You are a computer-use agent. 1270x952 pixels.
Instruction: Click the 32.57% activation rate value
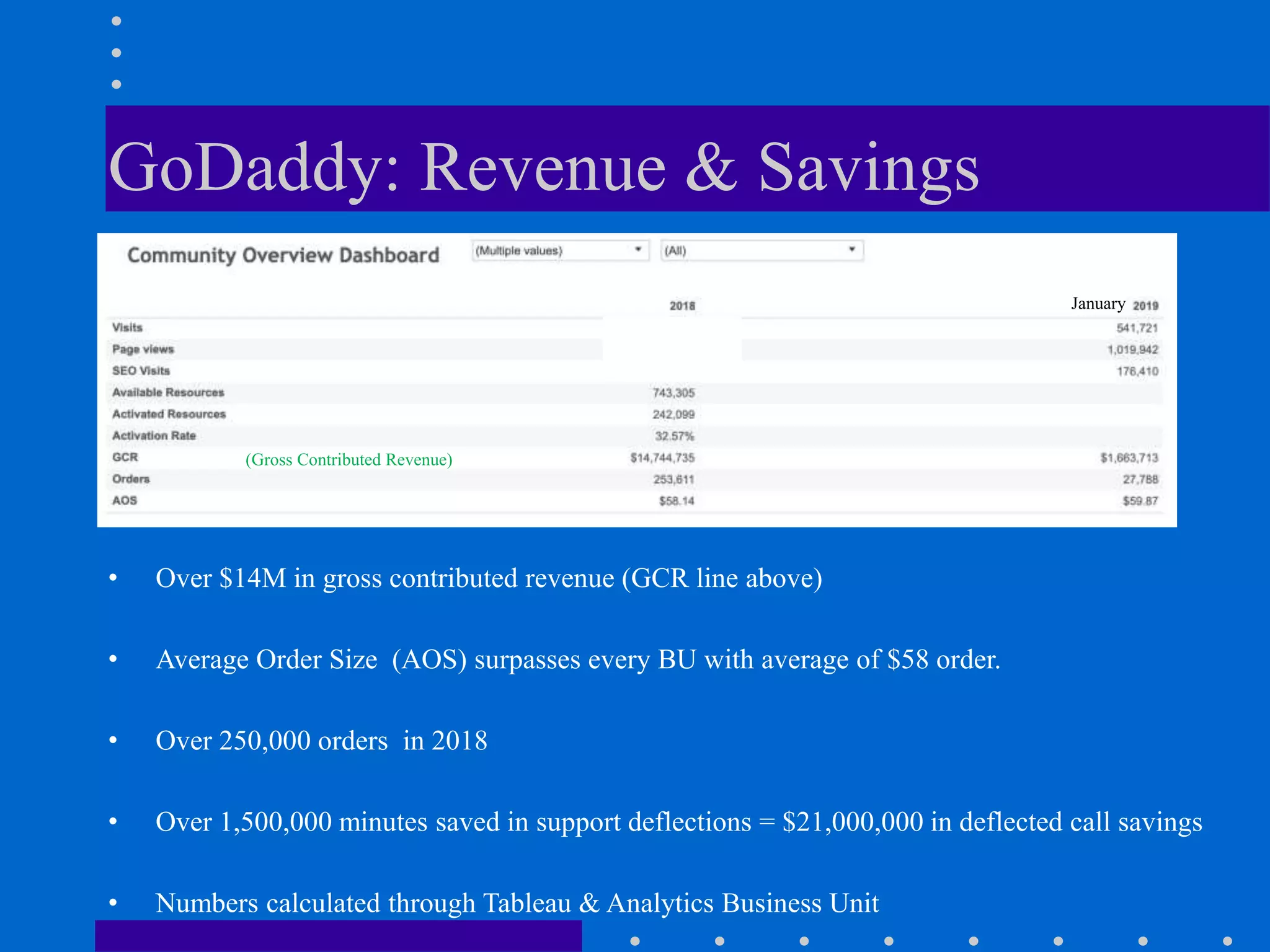[x=675, y=436]
